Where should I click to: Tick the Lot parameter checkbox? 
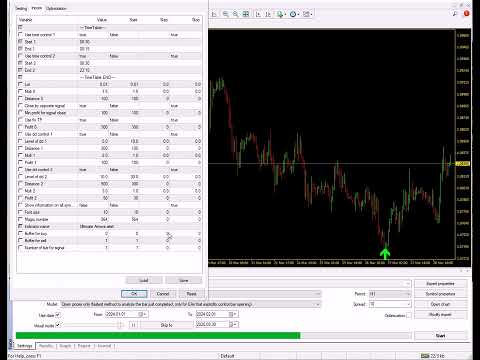(21, 84)
